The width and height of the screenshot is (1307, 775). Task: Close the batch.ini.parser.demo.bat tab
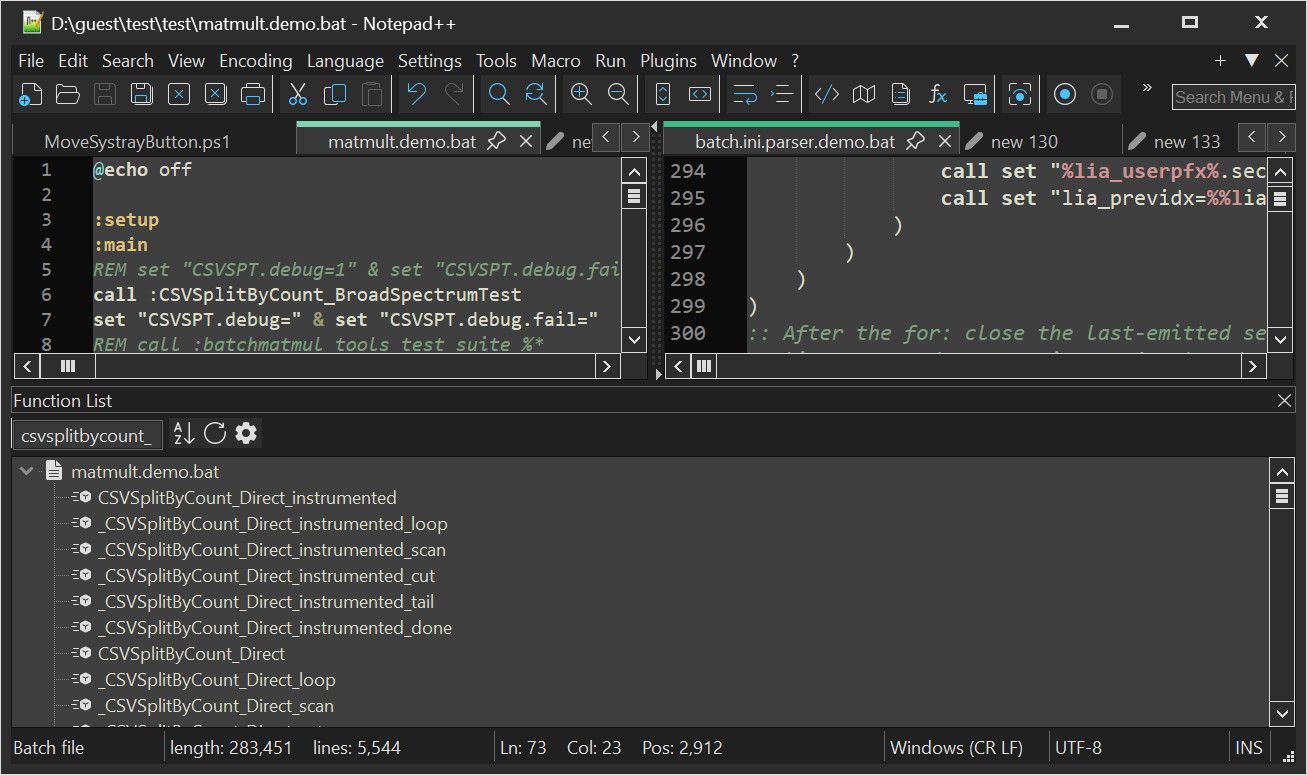click(945, 142)
